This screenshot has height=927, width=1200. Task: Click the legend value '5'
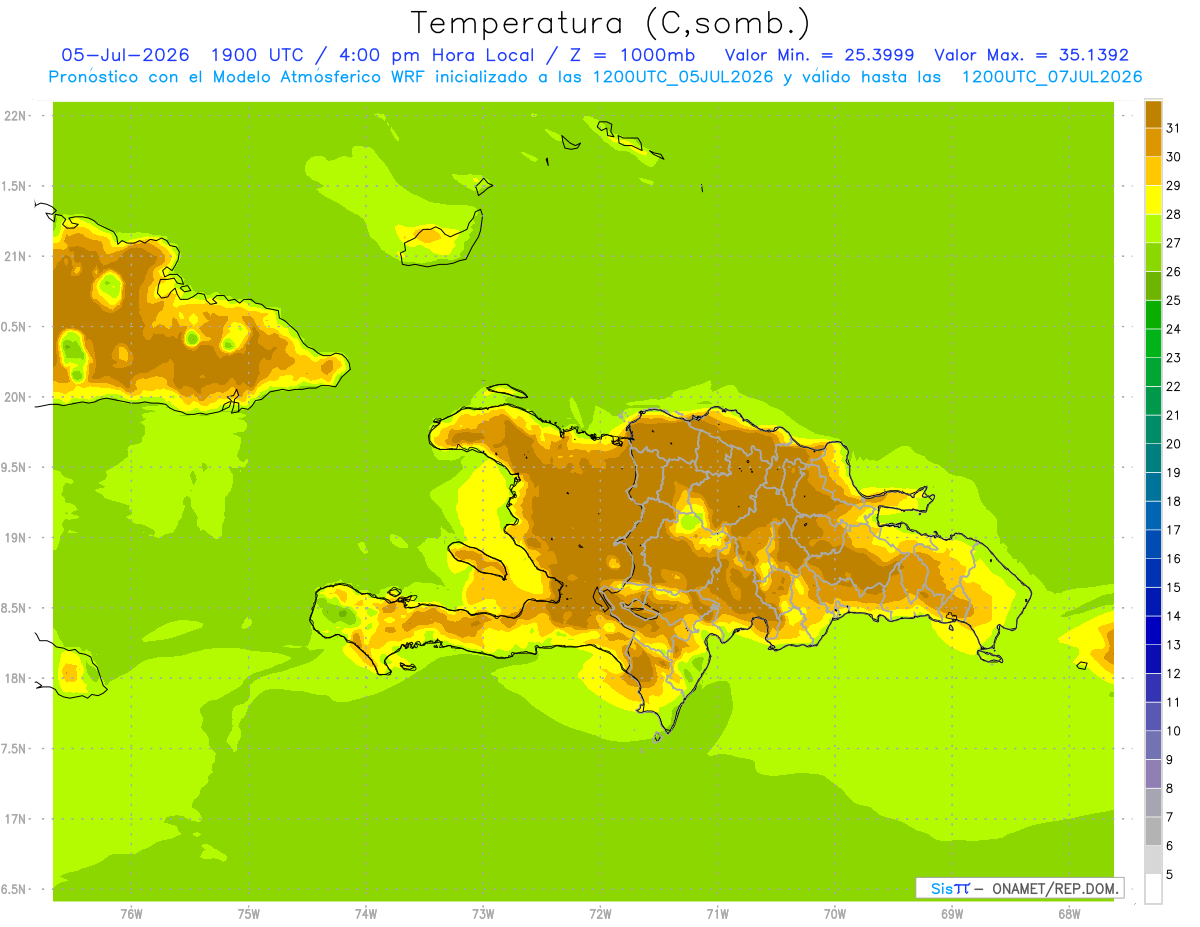(1169, 875)
